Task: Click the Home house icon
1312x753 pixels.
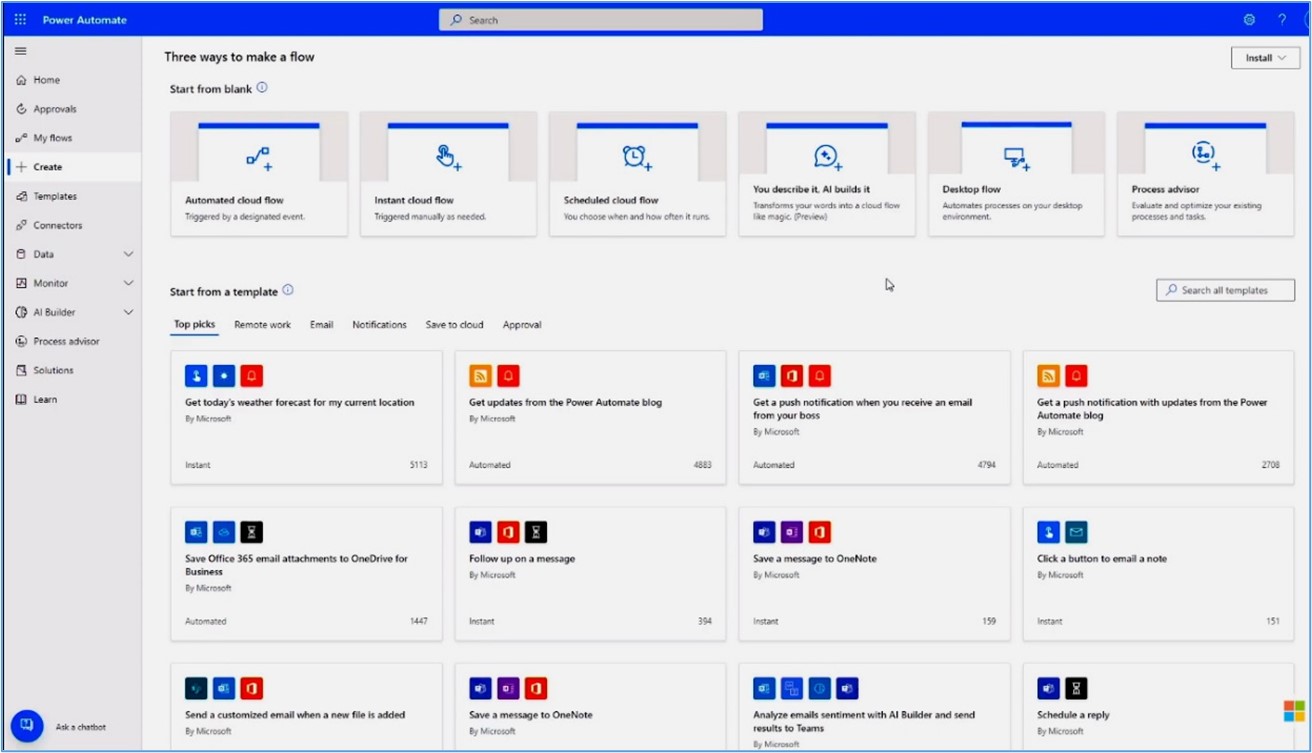Action: pos(21,80)
